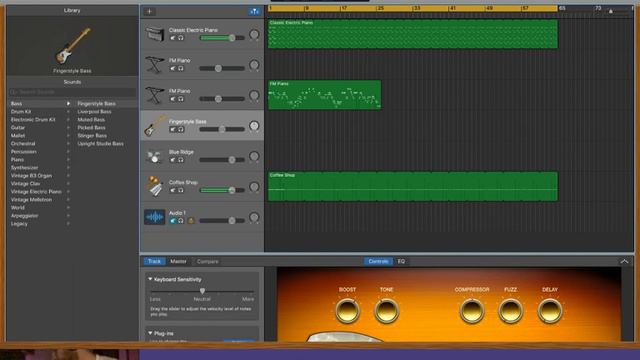This screenshot has width=640, height=360.
Task: Solo the second FM Piano track
Action: tap(180, 99)
